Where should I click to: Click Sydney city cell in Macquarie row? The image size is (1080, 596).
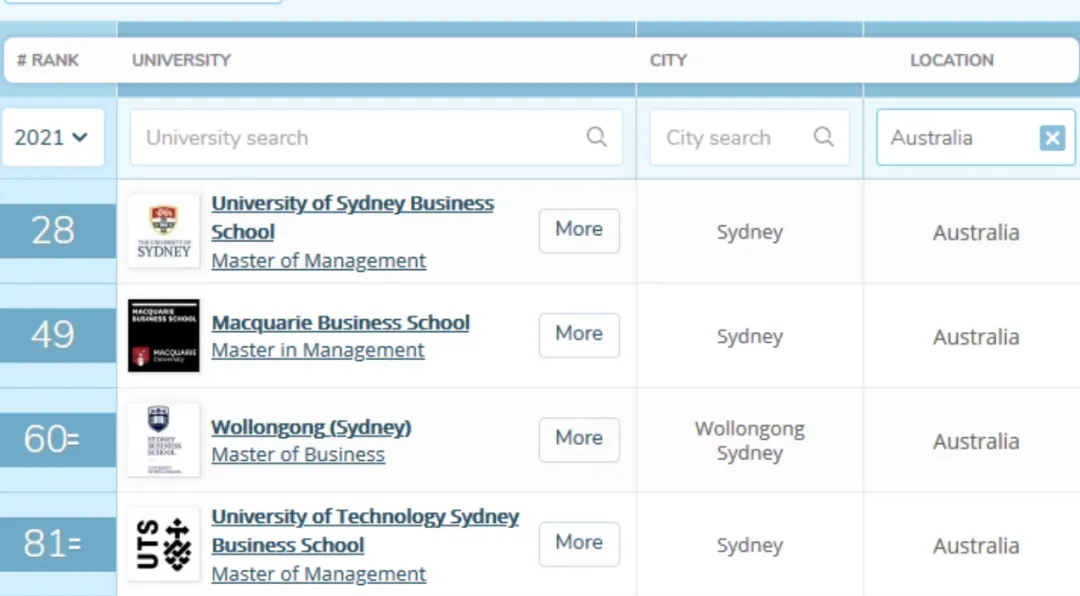point(749,337)
